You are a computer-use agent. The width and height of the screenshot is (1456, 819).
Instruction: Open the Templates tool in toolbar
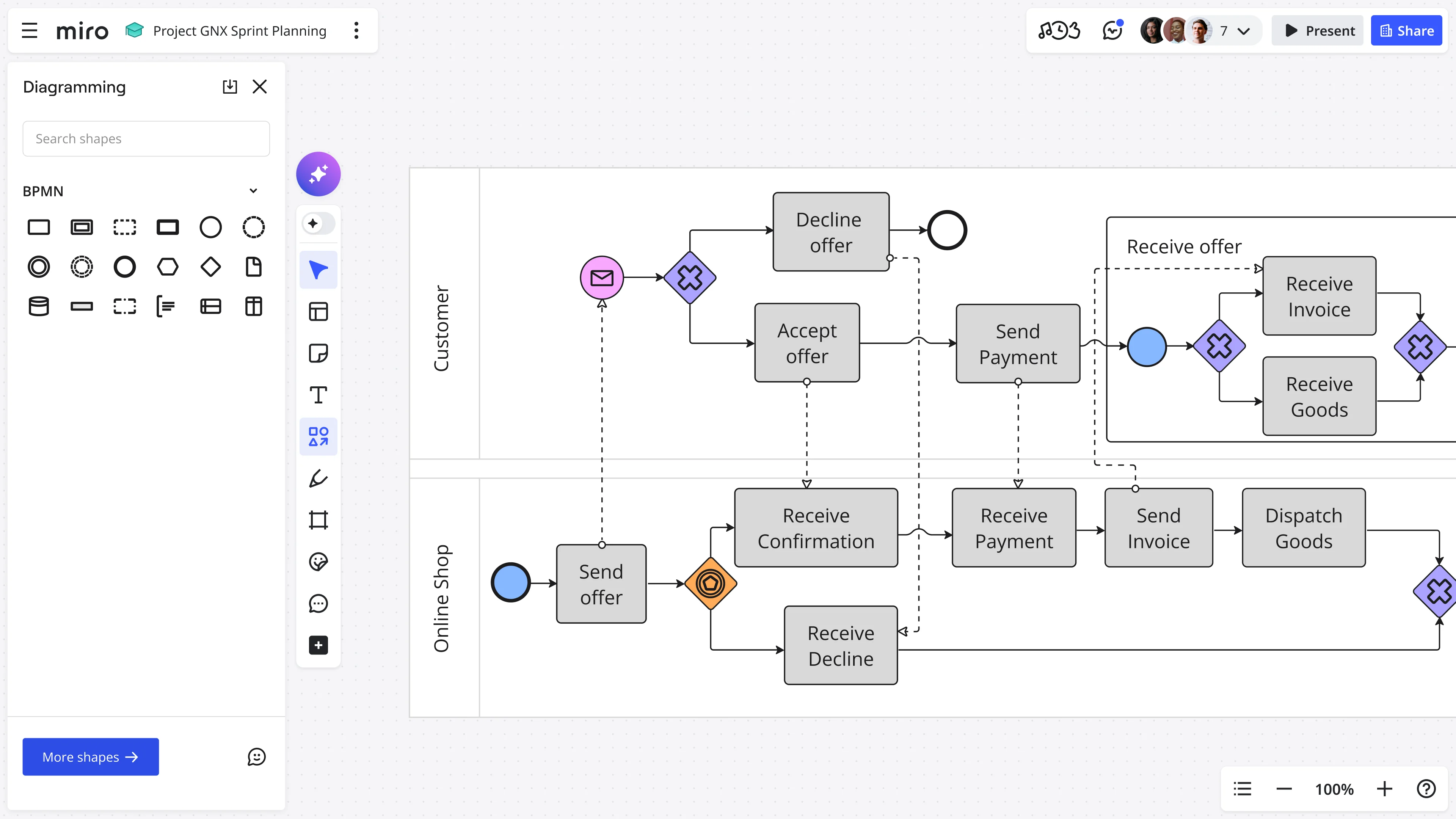318,311
